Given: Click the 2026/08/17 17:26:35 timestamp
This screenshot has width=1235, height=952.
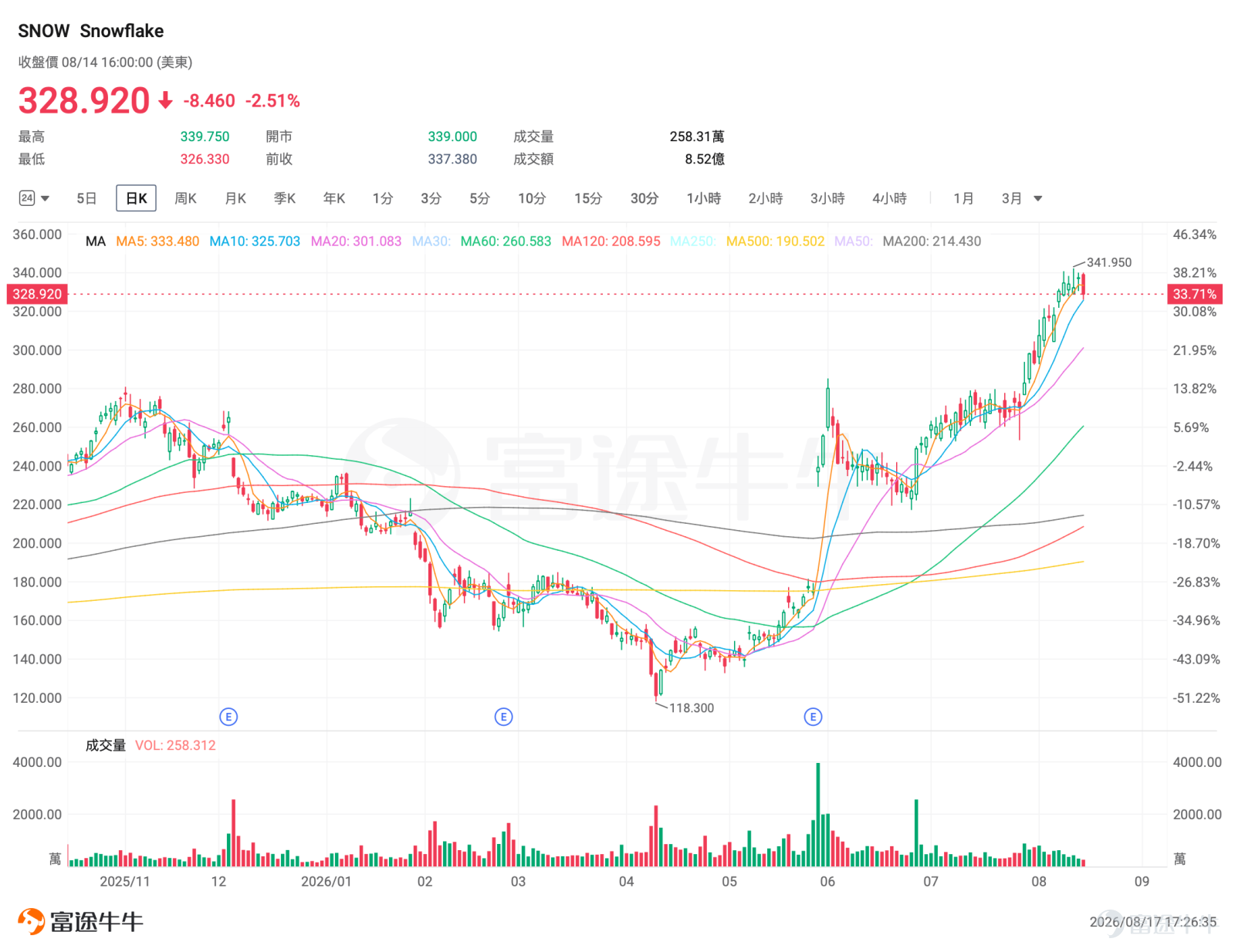Looking at the screenshot, I should pos(1153,922).
